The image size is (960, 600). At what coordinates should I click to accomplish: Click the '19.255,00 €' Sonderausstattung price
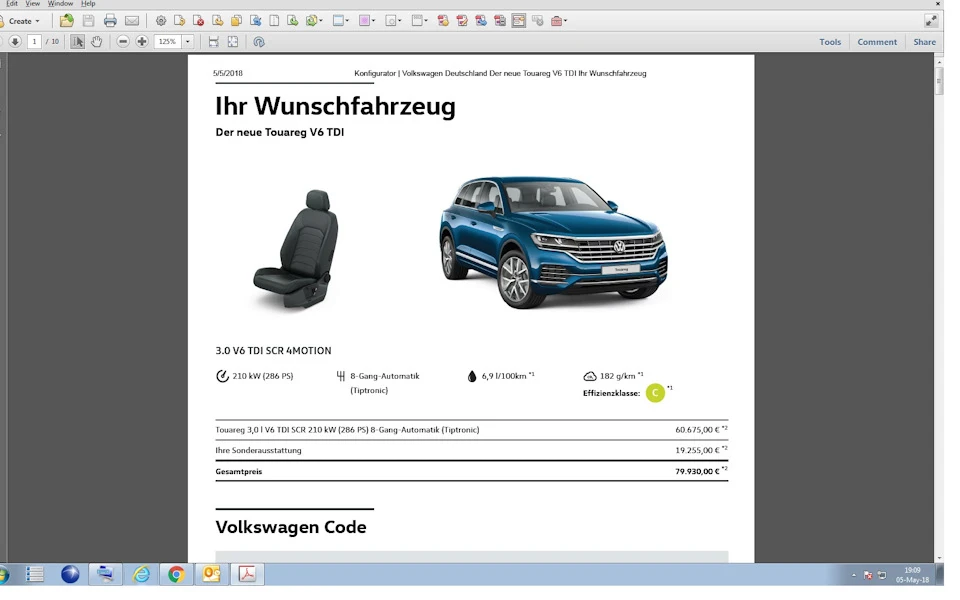coord(697,450)
